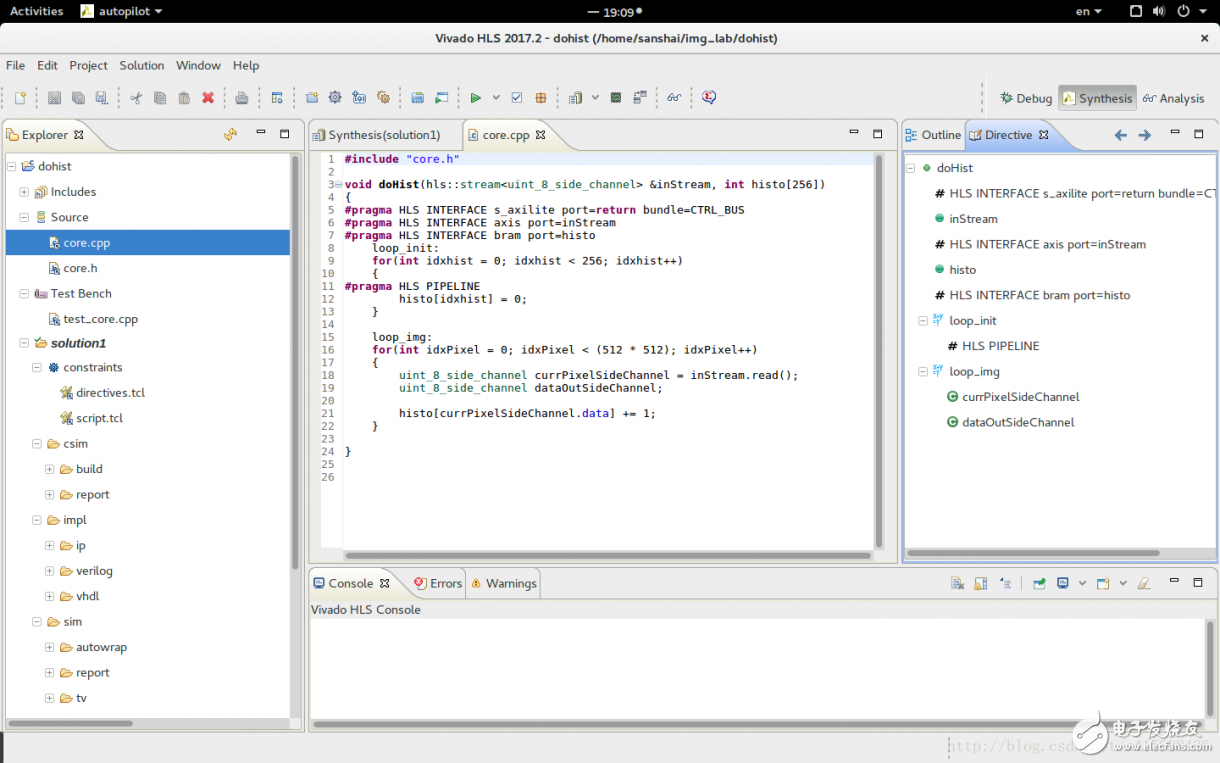
Task: Collapse the dohist project tree node
Action: [11, 166]
